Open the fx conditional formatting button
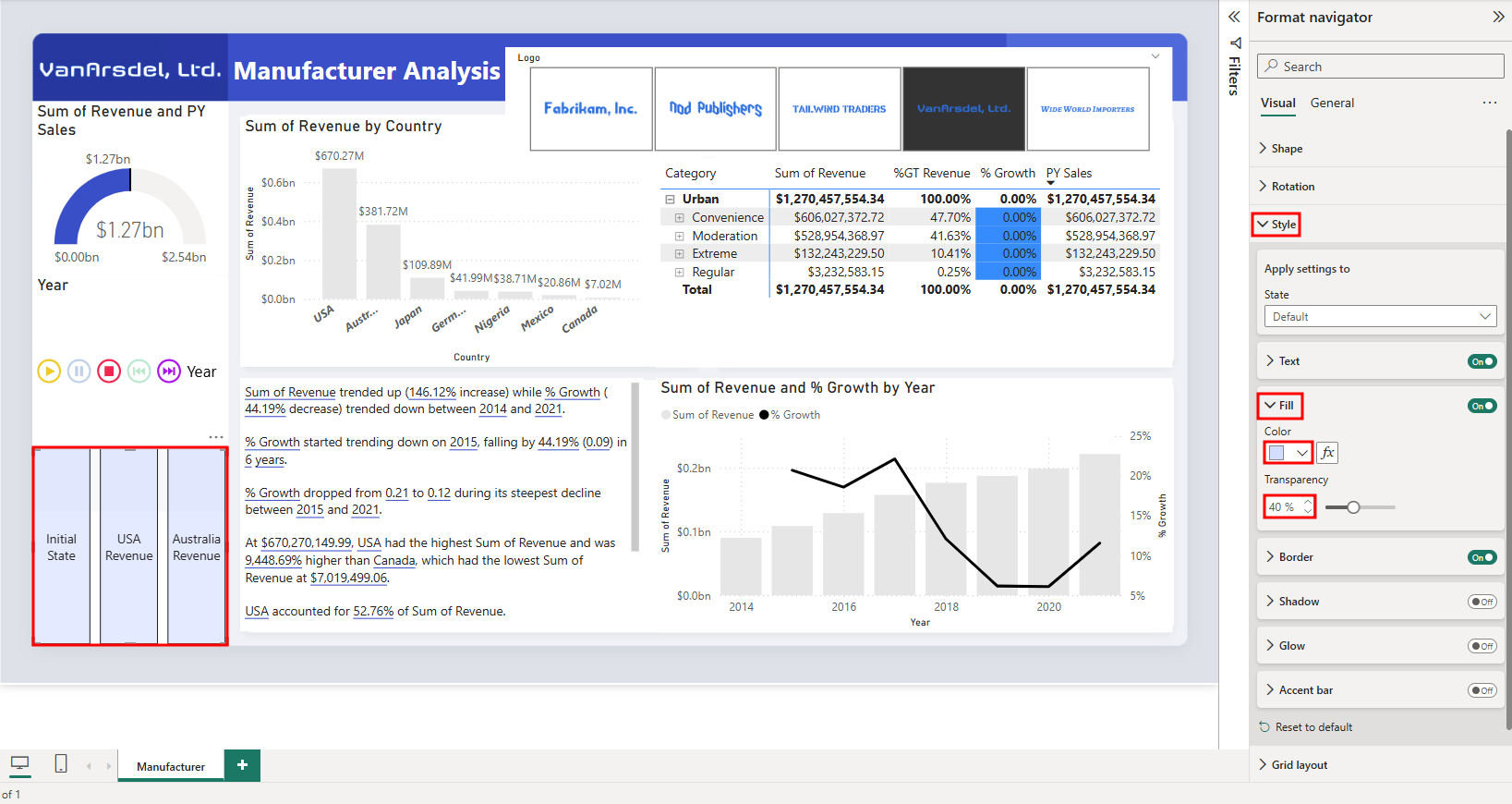1512x804 pixels. tap(1327, 453)
